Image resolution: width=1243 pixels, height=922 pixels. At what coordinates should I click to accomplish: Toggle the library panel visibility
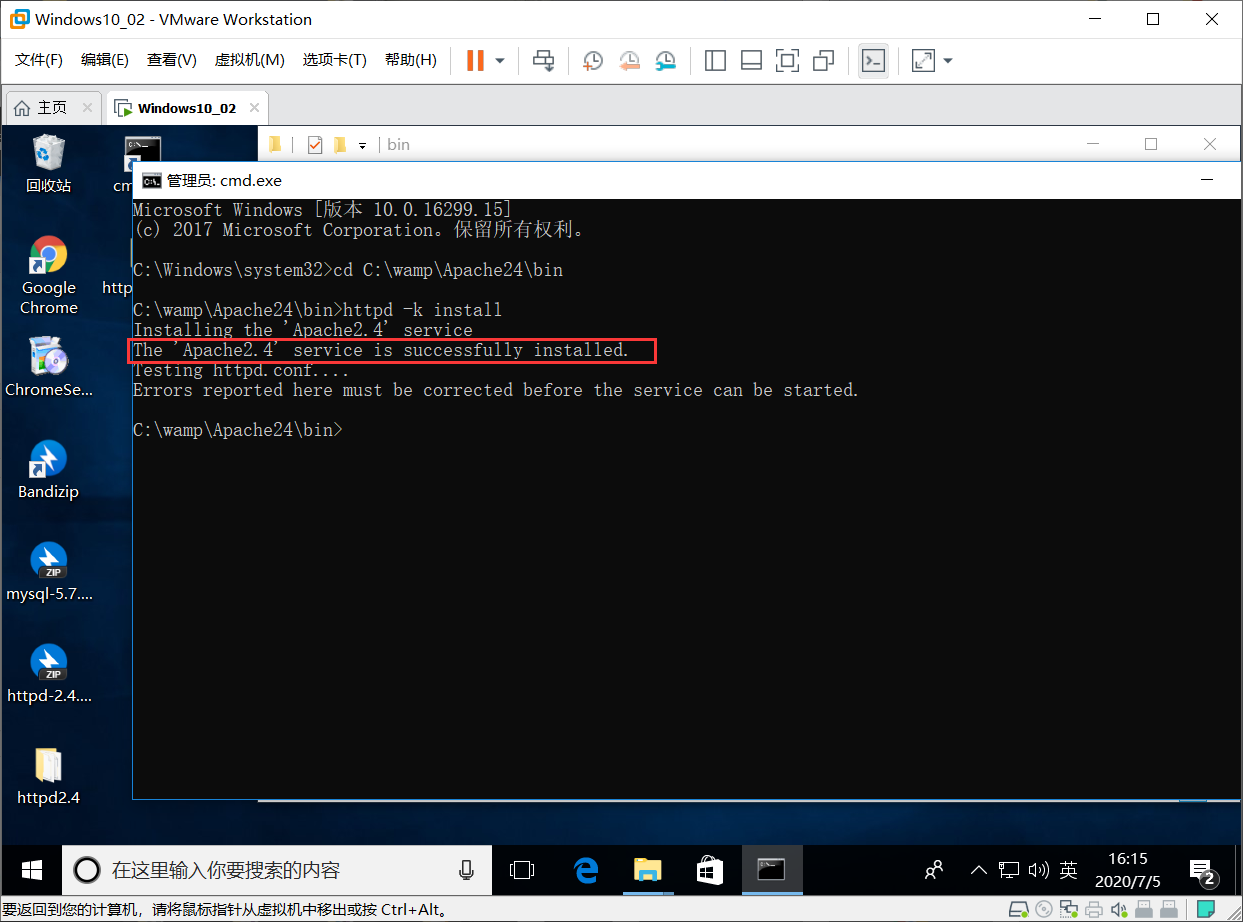tap(715, 60)
